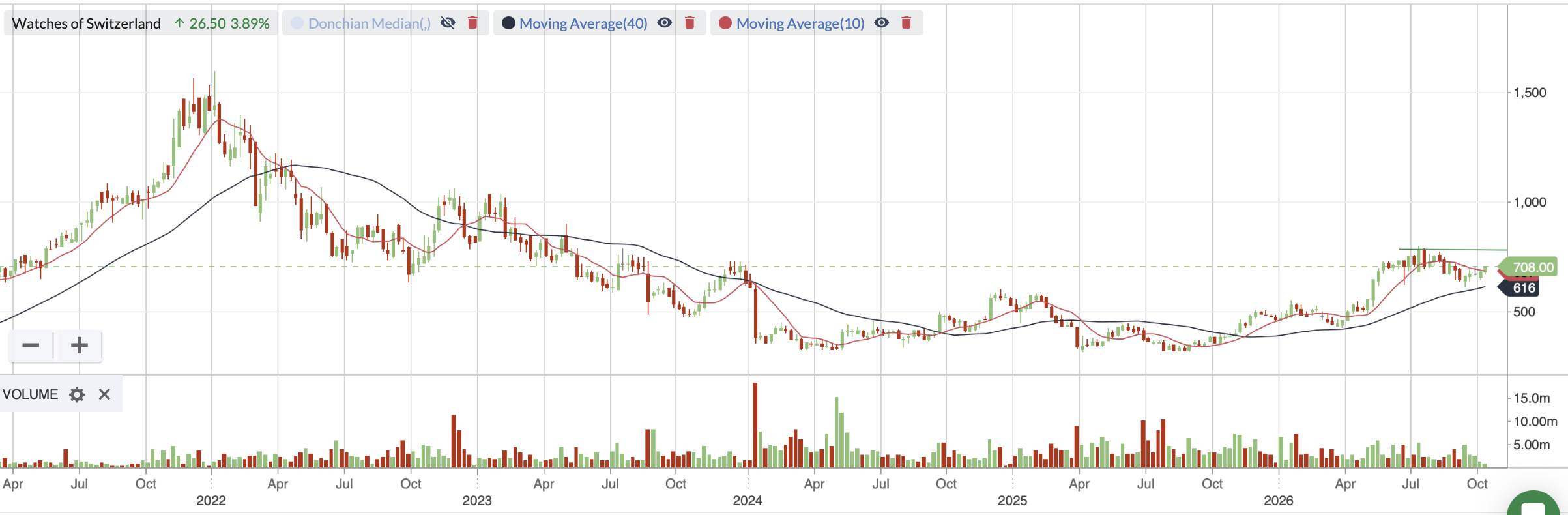Delete the Donchian Median indicator
Screen dimensions: 1568x515
[x=473, y=23]
